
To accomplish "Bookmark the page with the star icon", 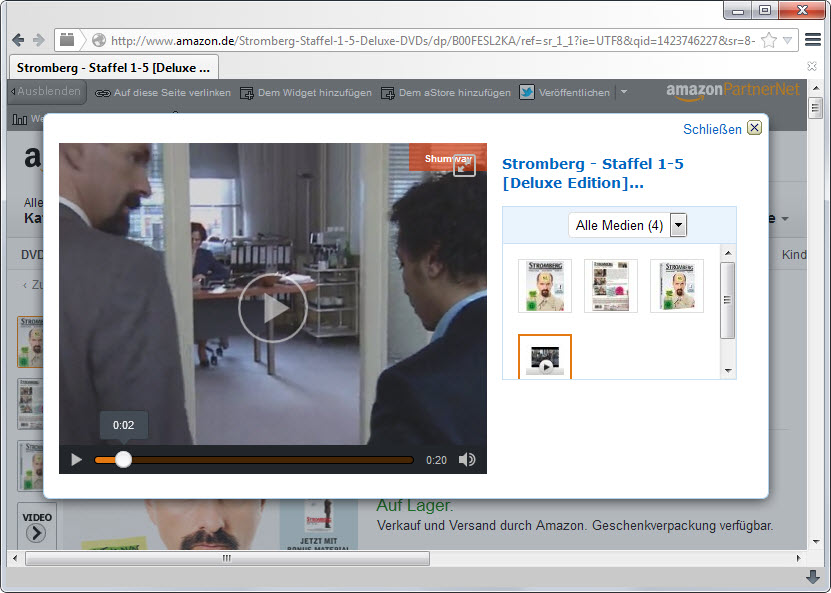I will point(768,40).
